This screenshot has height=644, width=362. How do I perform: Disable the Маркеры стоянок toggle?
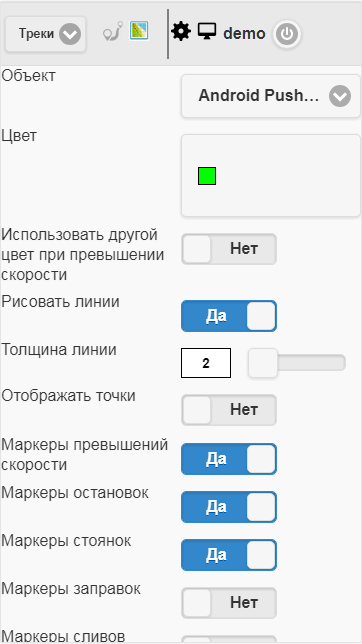click(x=229, y=555)
